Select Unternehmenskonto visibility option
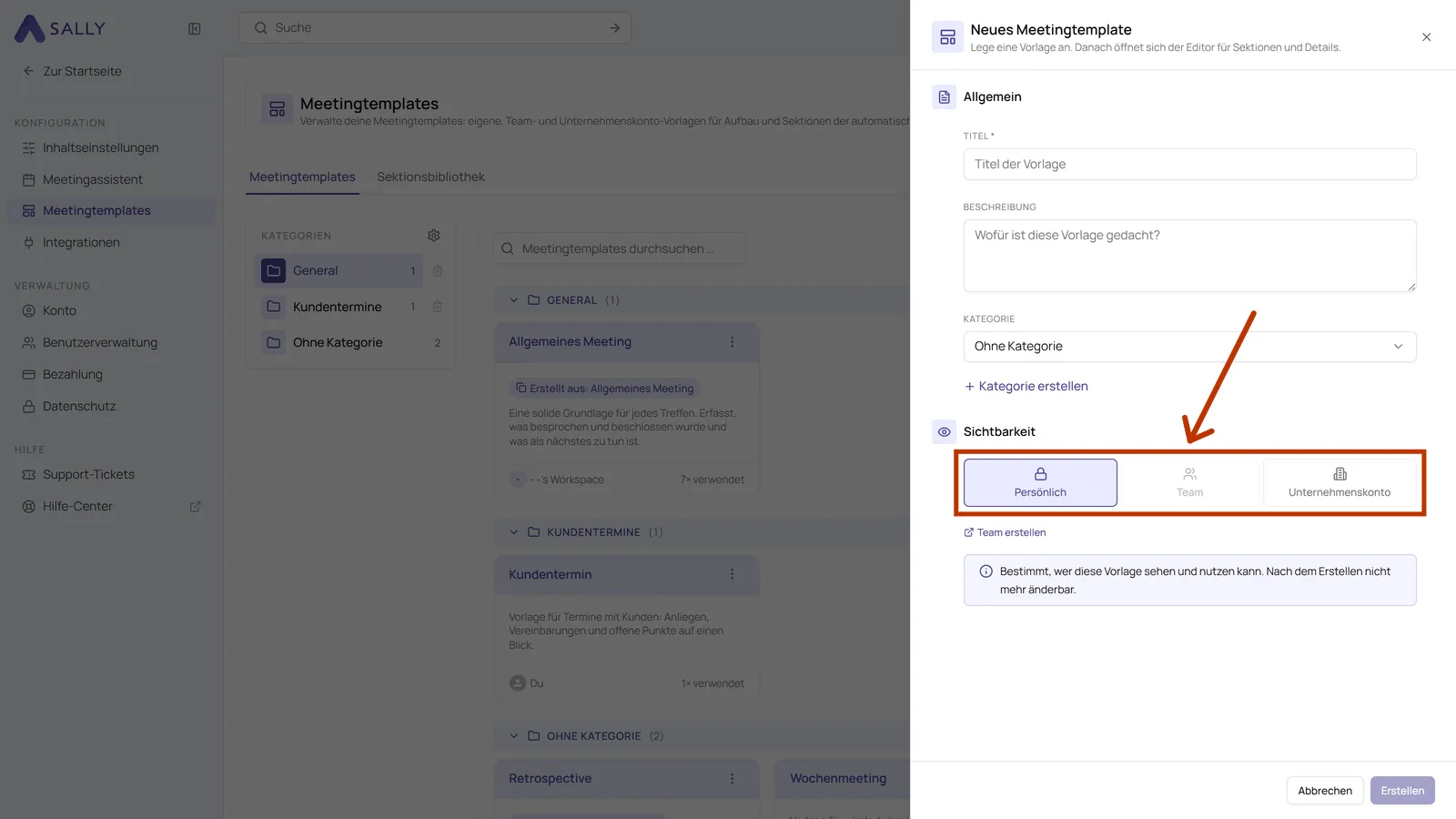This screenshot has height=819, width=1456. coord(1340,482)
